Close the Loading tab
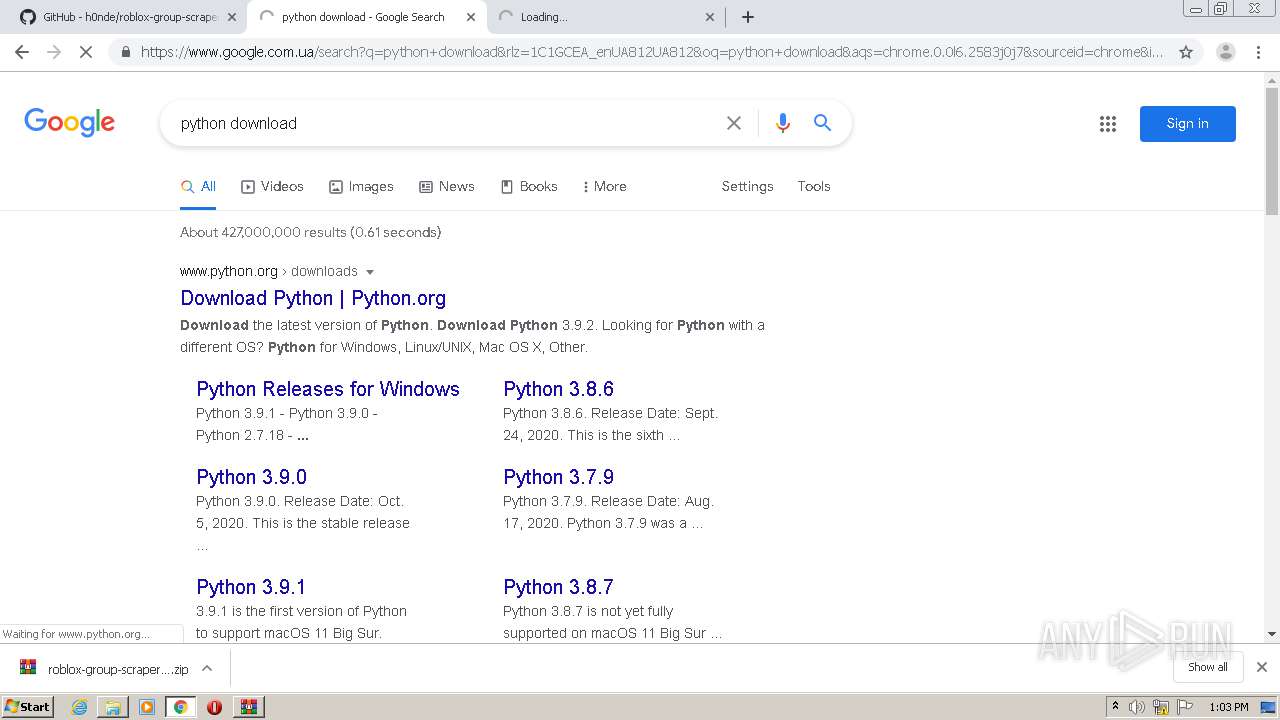Viewport: 1280px width, 720px height. point(710,17)
